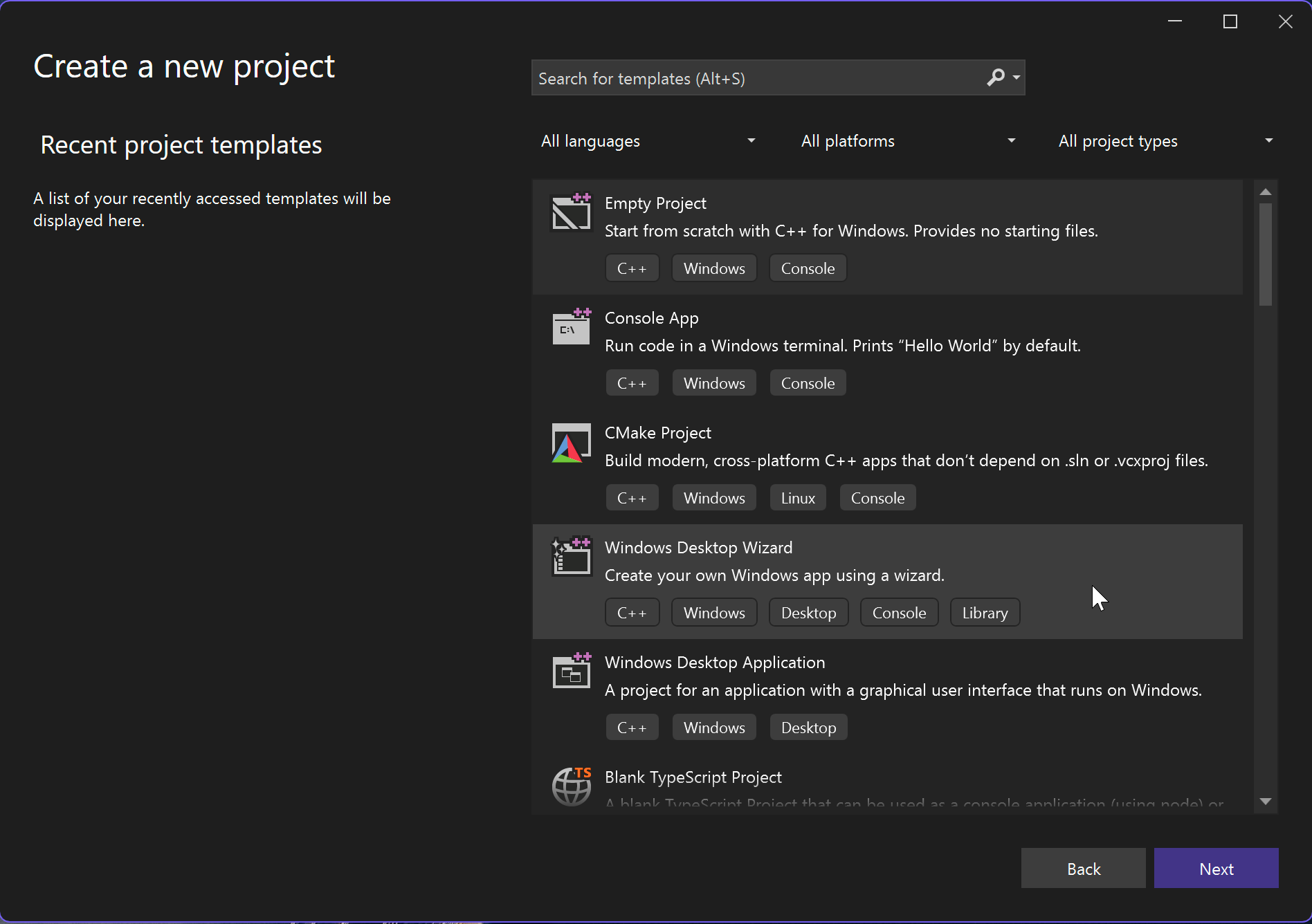Click the Desktop tag under Windows Desktop Application
This screenshot has width=1312, height=924.
coord(808,728)
